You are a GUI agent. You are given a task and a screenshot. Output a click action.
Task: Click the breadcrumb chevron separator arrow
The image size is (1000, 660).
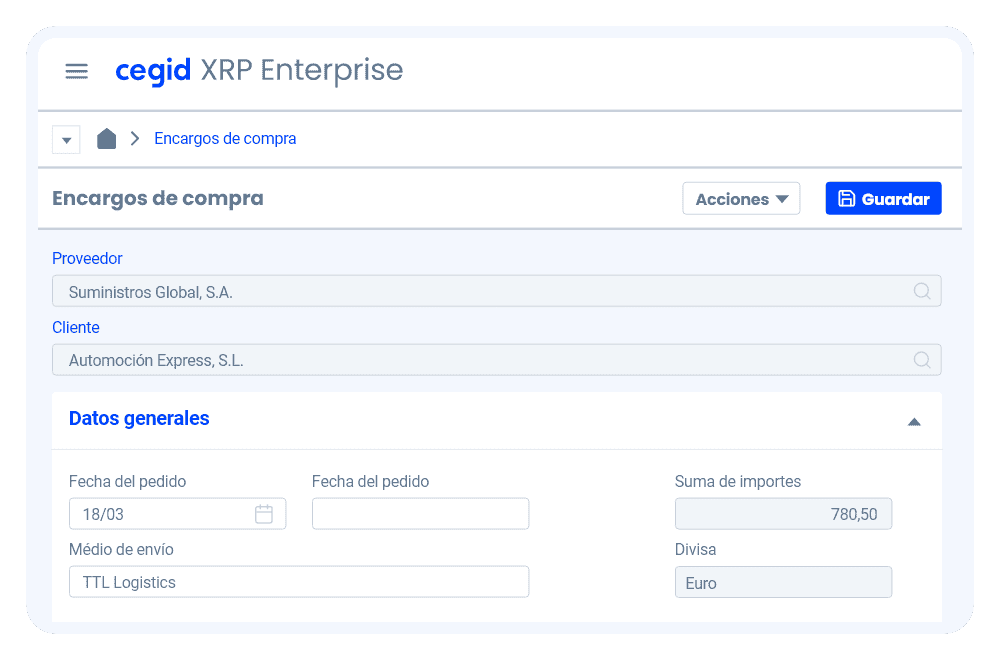[135, 139]
